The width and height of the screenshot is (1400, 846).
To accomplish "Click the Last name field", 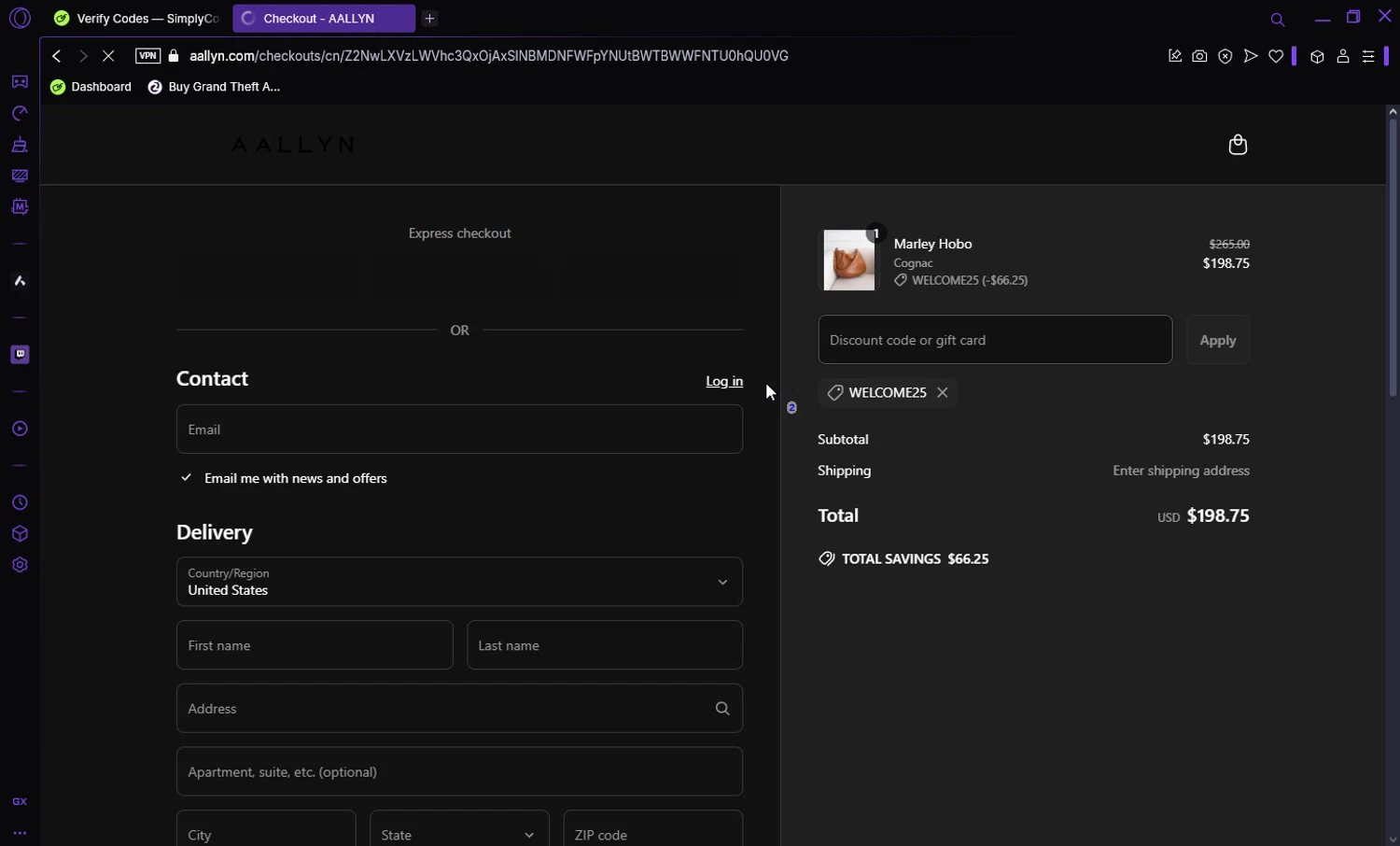I will coord(605,645).
